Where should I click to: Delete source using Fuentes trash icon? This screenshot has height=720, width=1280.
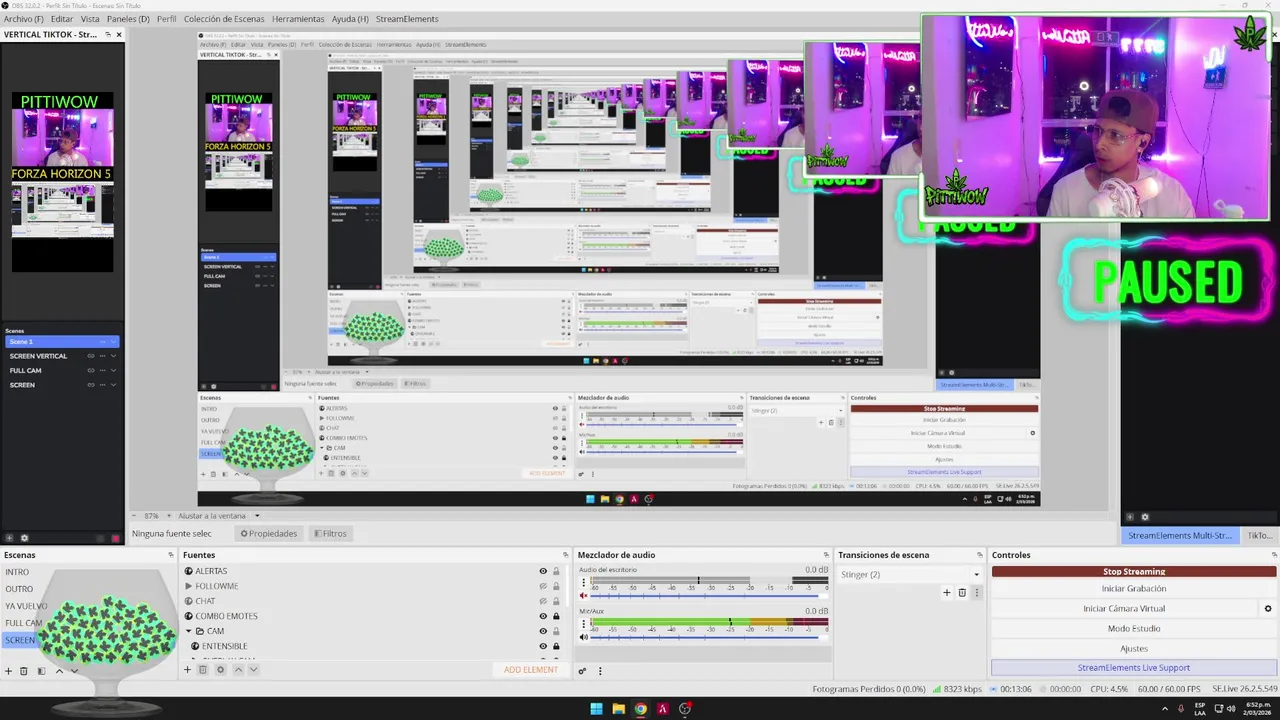[202, 670]
